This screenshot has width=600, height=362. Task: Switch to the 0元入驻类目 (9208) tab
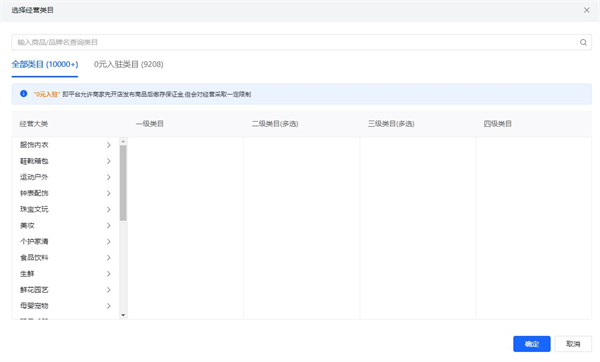(x=129, y=64)
